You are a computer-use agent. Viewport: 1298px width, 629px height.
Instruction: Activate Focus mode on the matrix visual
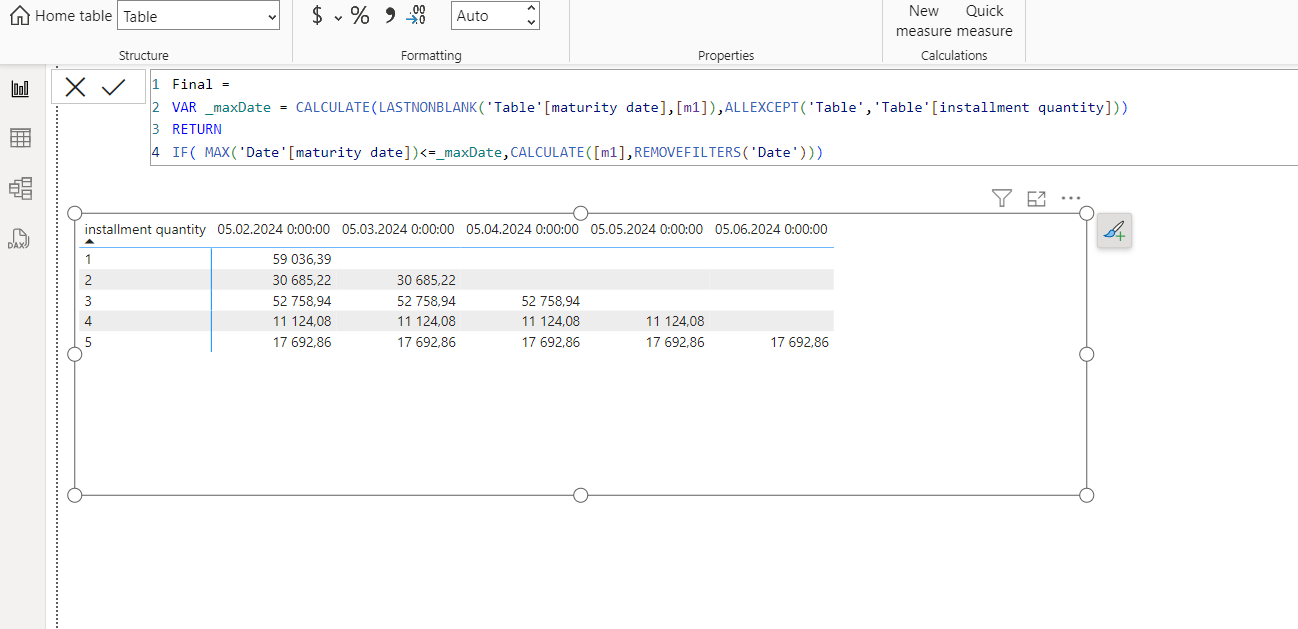coord(1037,199)
